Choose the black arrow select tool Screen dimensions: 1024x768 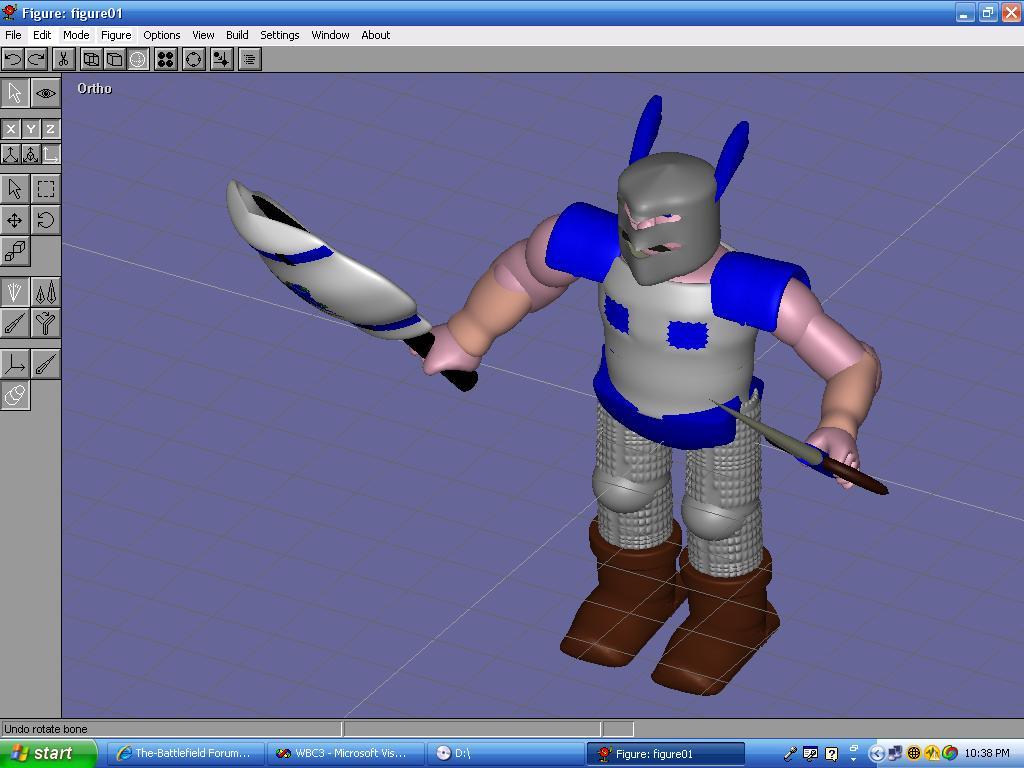tap(14, 189)
